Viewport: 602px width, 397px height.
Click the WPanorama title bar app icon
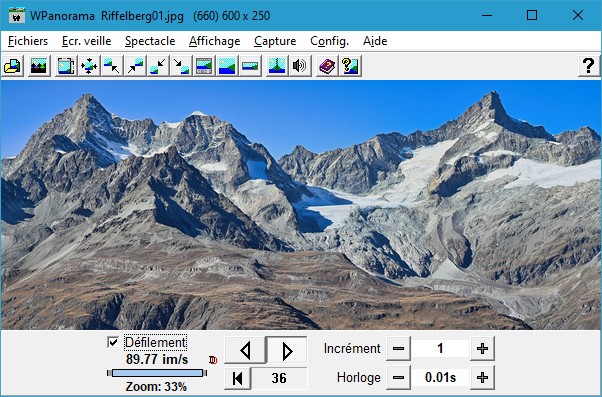[x=17, y=16]
